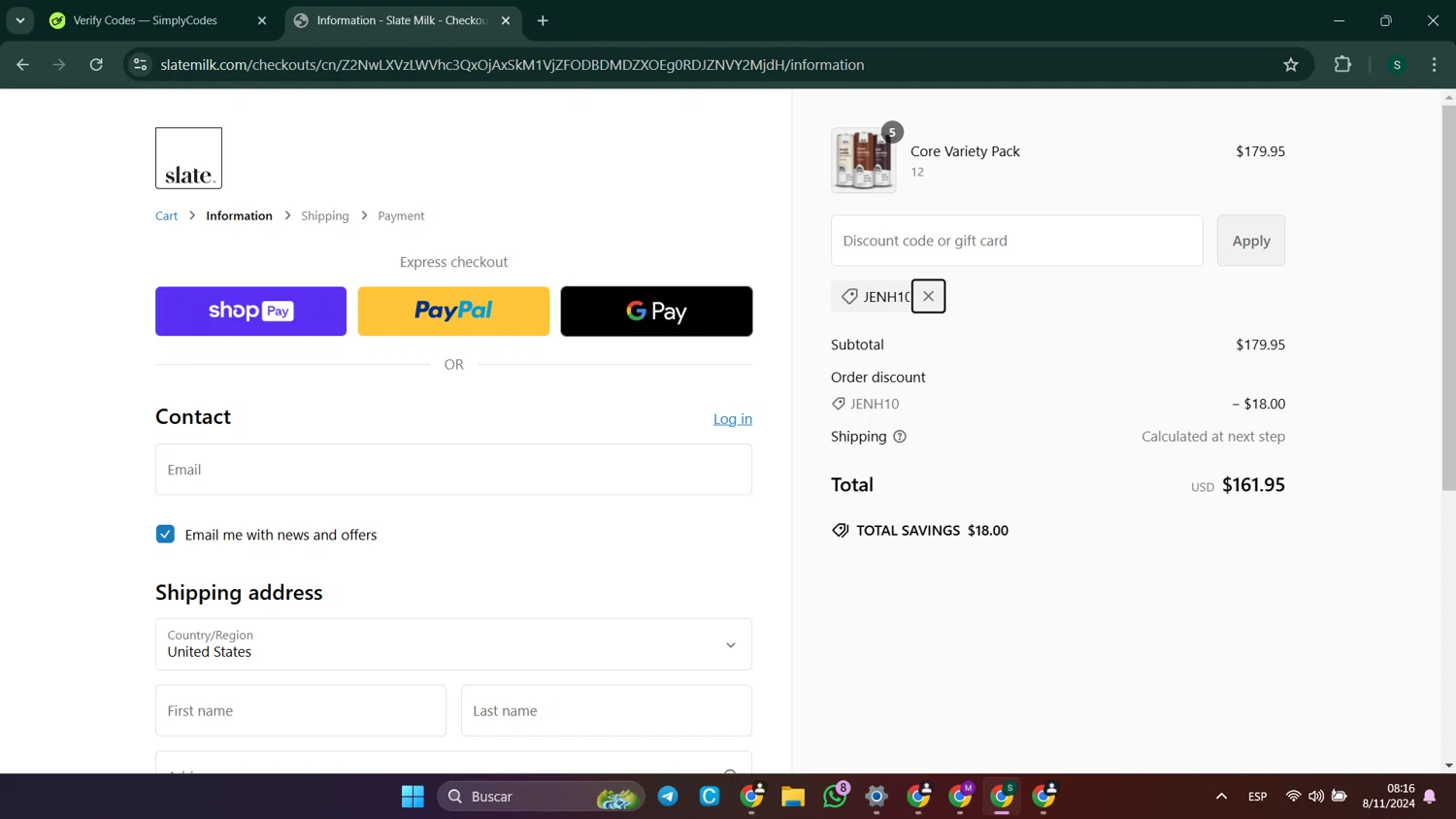The height and width of the screenshot is (819, 1456).
Task: Switch to the Verify Codes — SimplyCodes tab
Action: [159, 20]
